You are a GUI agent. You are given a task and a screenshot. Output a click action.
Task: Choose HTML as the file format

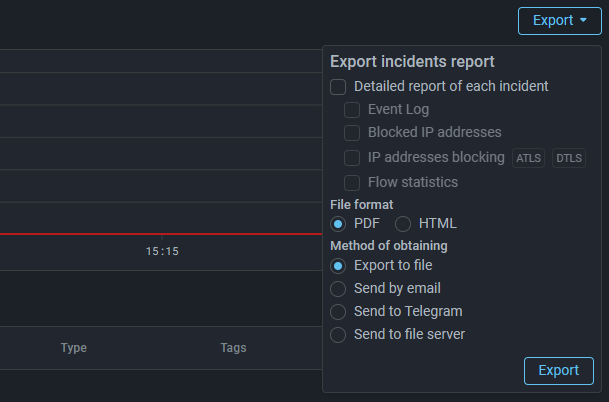[x=403, y=224]
